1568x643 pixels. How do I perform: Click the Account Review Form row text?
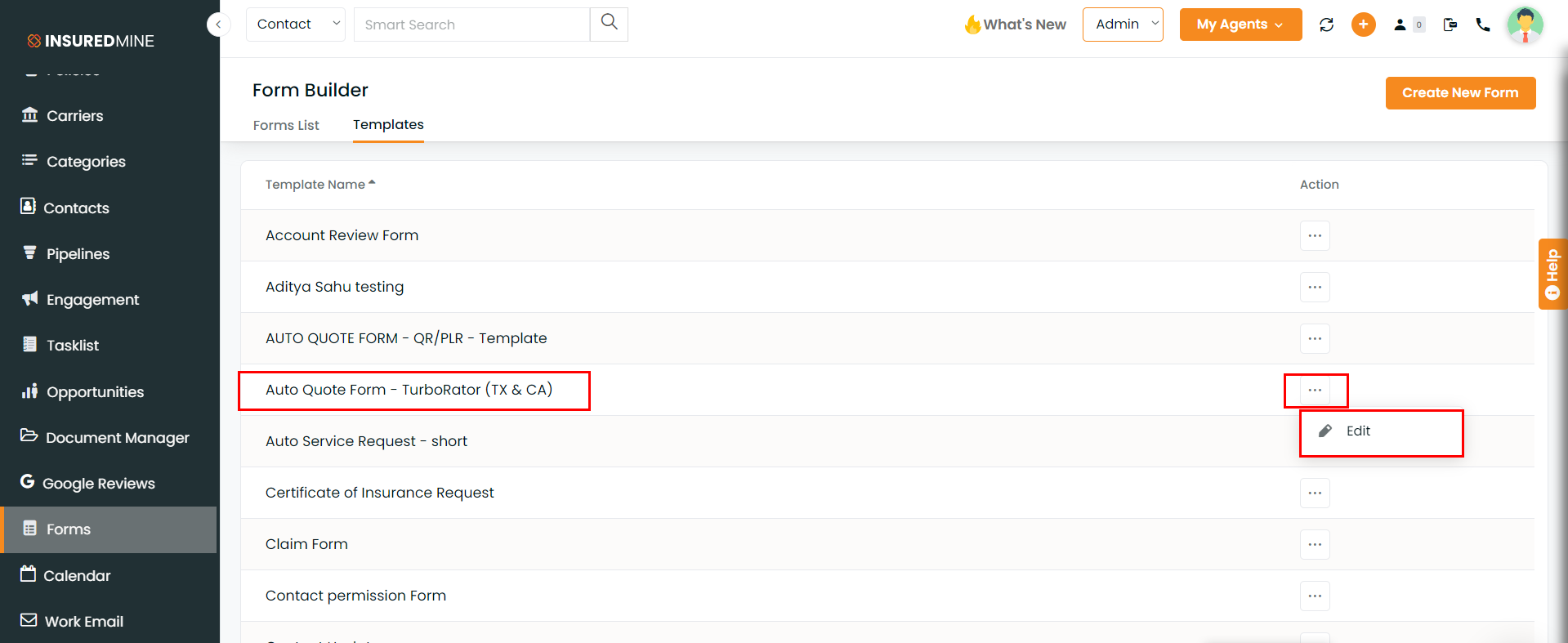click(342, 235)
